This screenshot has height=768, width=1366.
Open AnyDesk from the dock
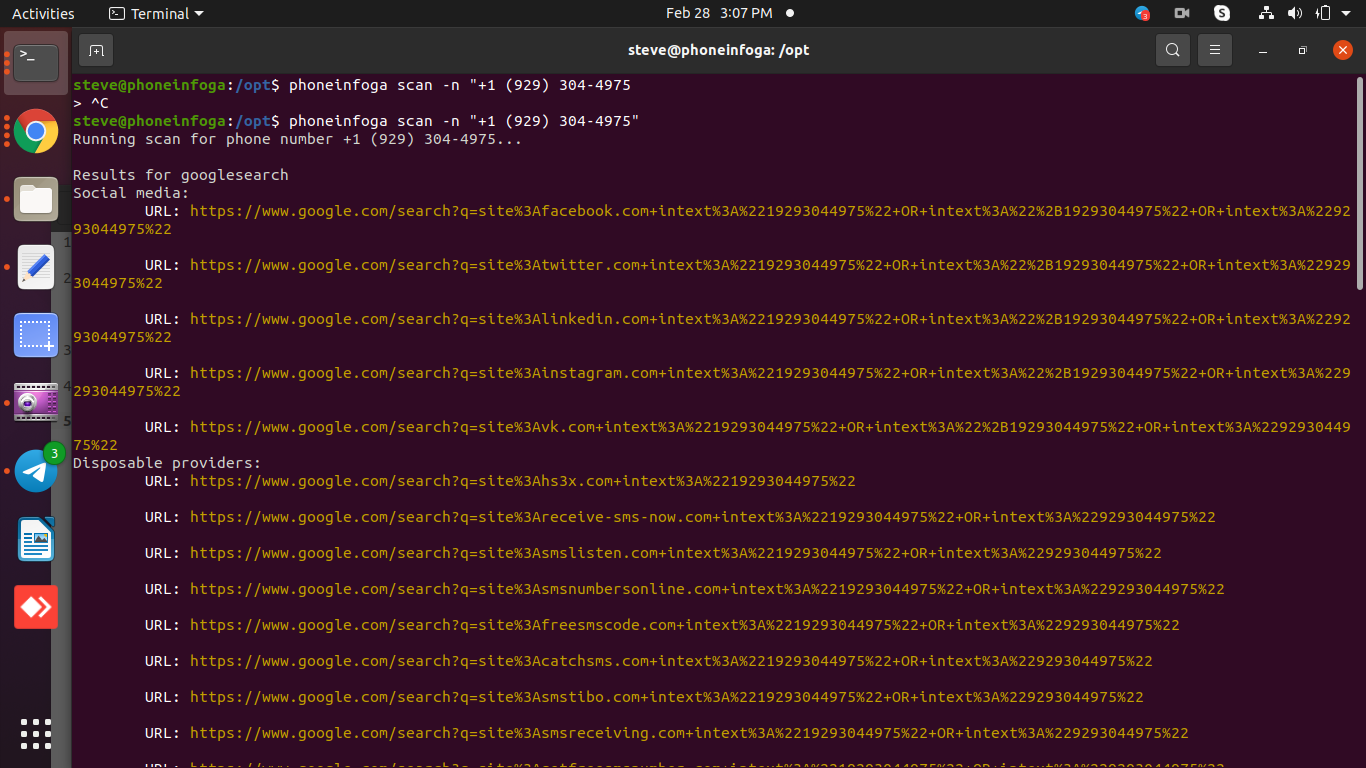pos(36,607)
